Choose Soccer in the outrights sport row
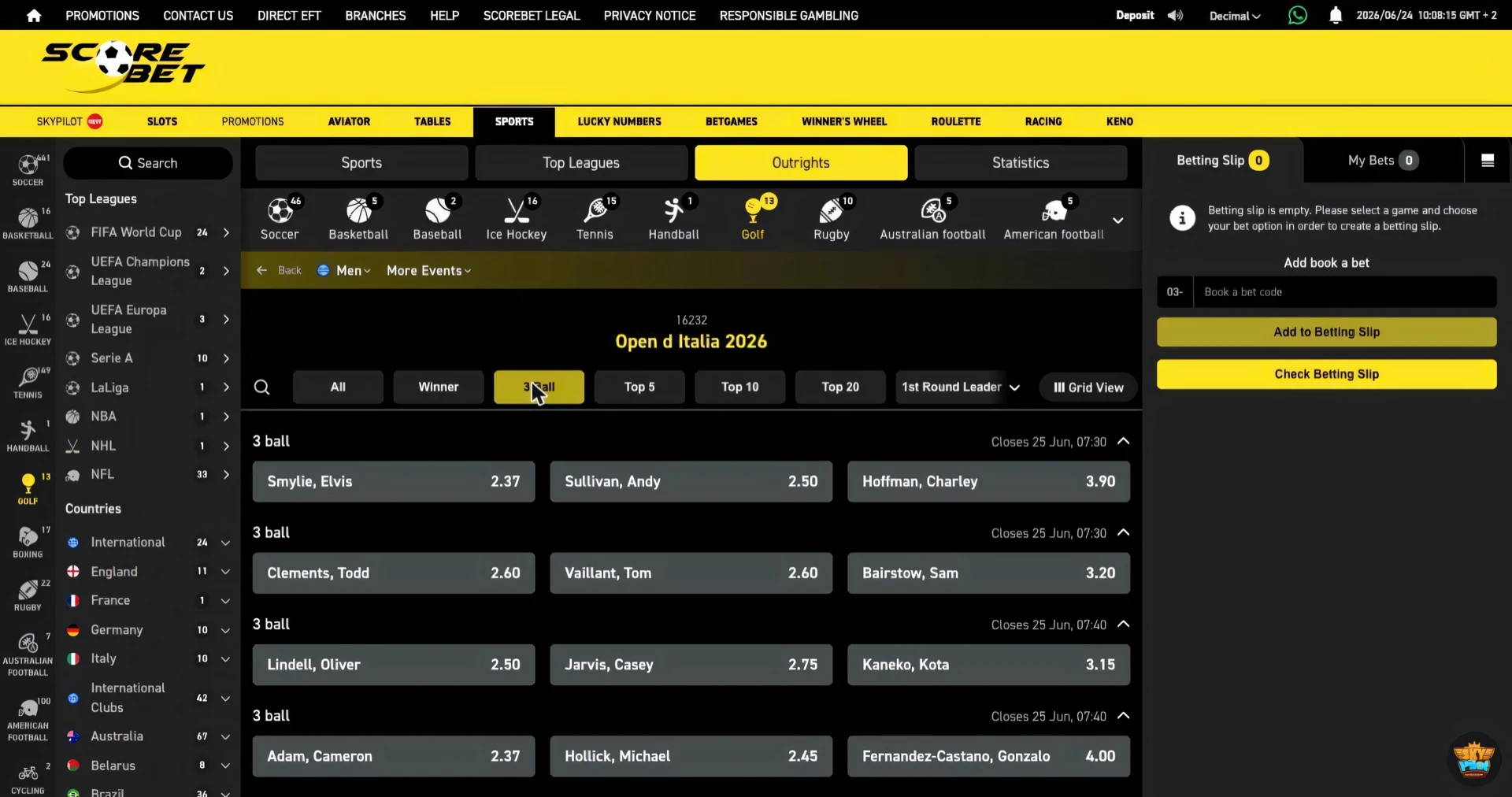 coord(280,218)
